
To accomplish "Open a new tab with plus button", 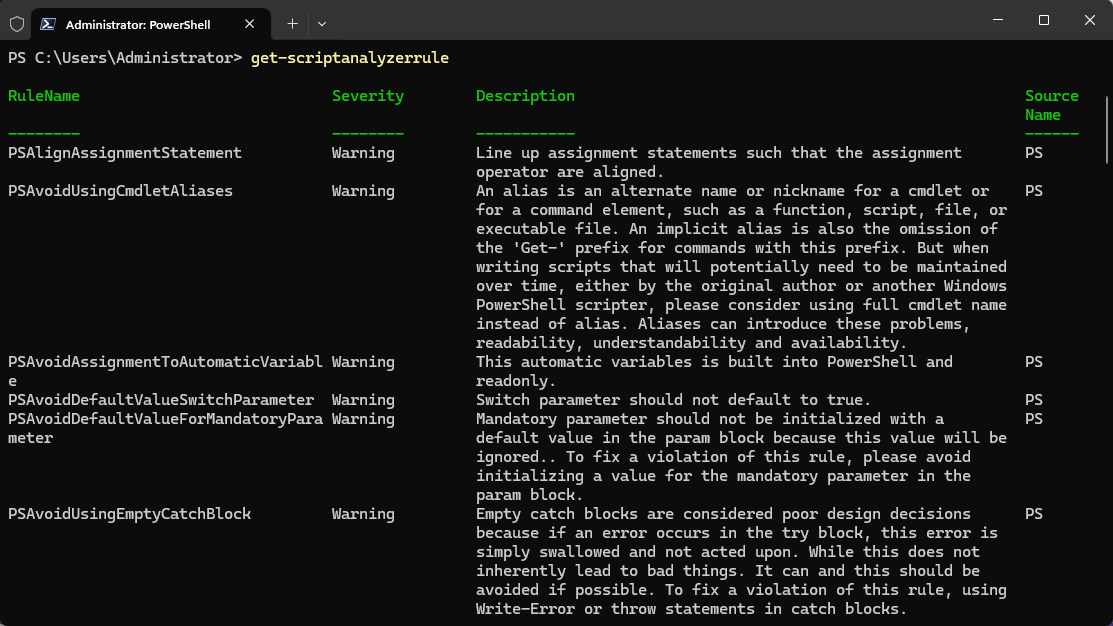I will point(292,23).
